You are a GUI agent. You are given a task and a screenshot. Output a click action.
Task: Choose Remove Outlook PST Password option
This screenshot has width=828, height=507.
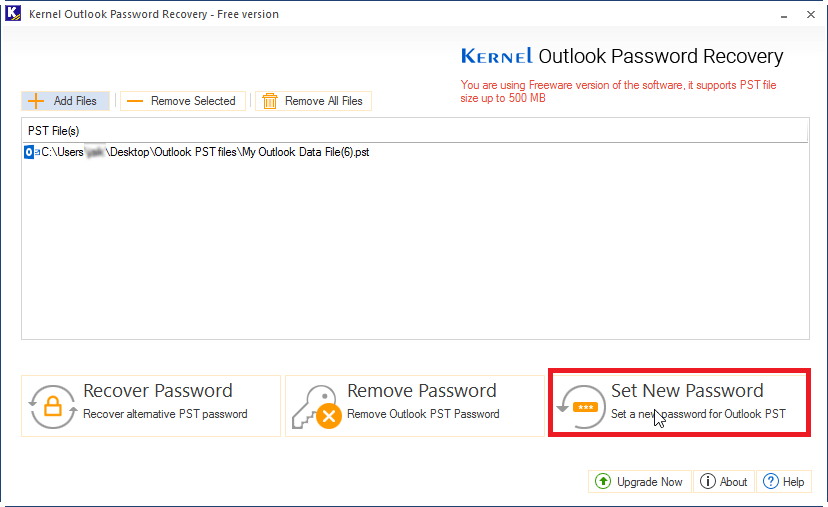click(x=415, y=406)
